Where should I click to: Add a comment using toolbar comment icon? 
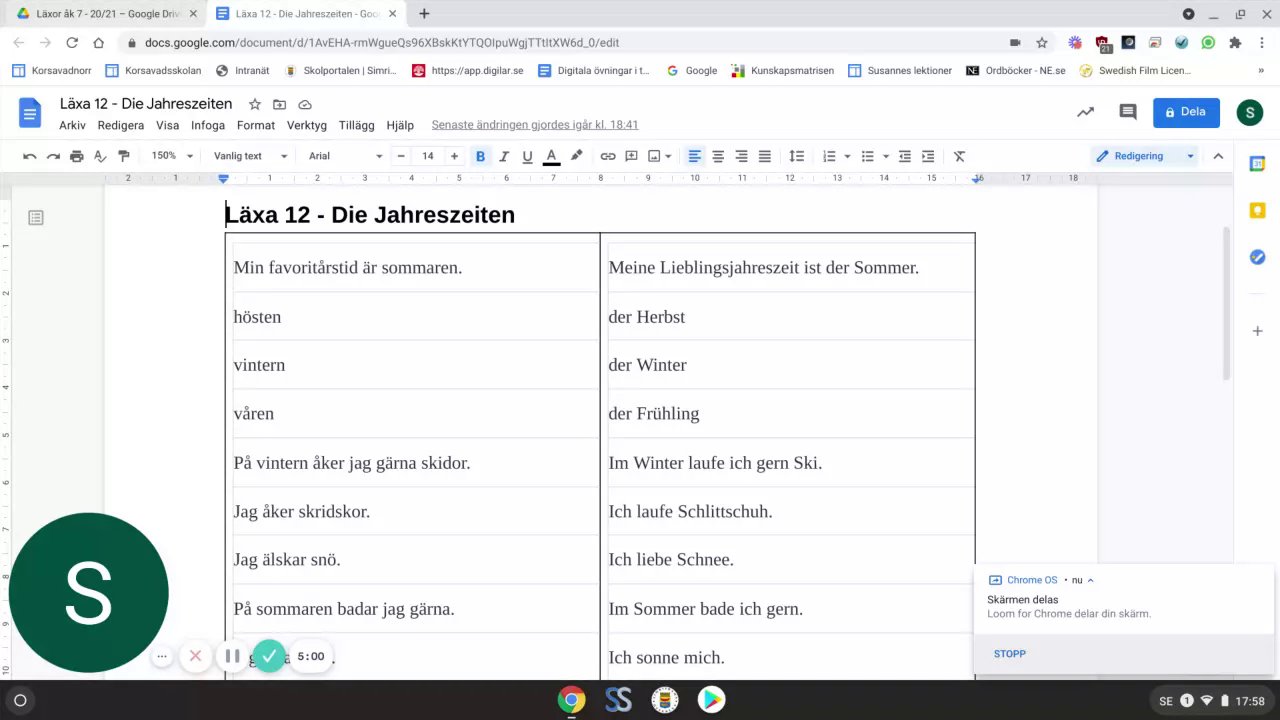pos(632,156)
